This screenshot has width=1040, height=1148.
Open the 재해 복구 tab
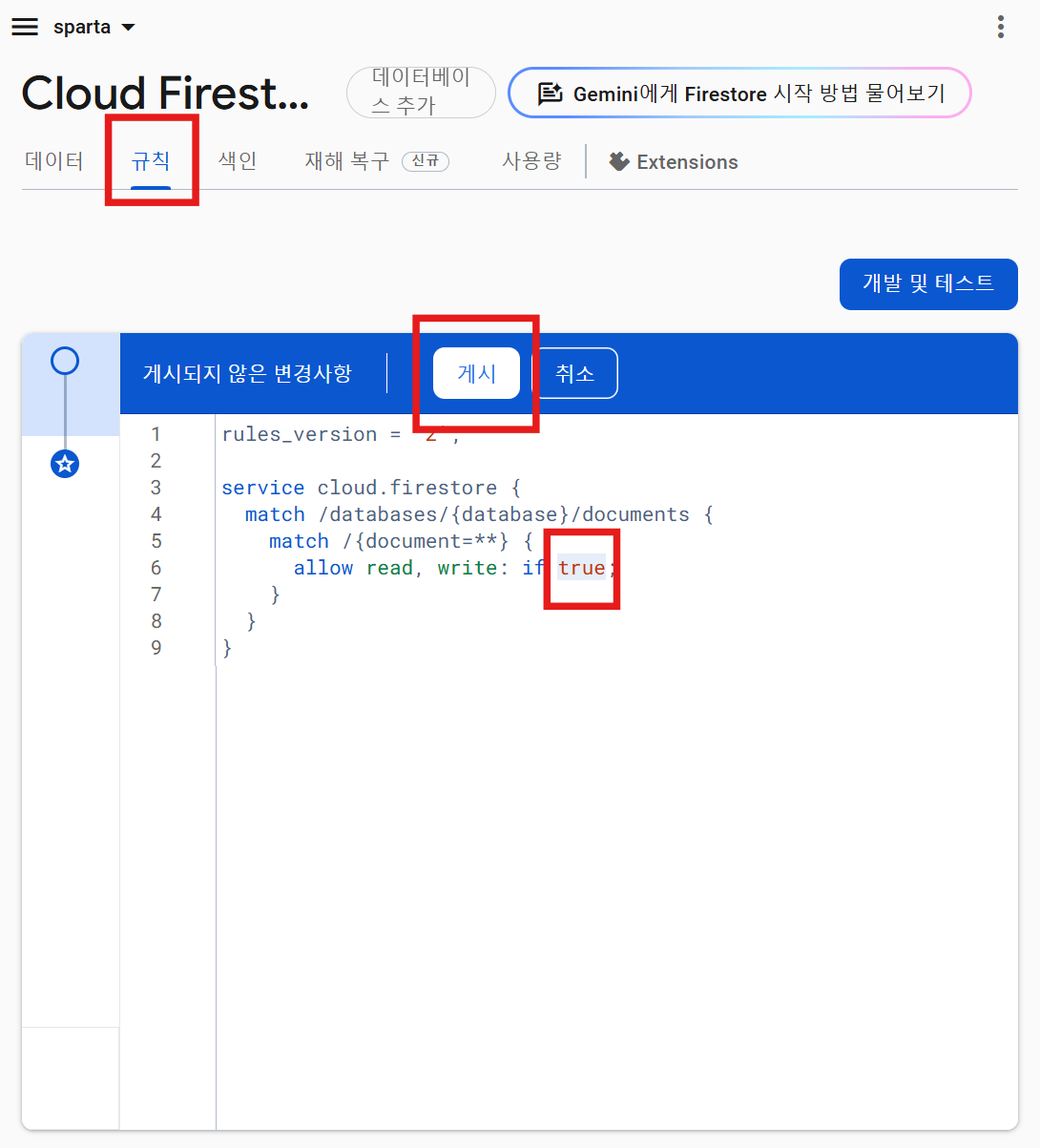[377, 161]
